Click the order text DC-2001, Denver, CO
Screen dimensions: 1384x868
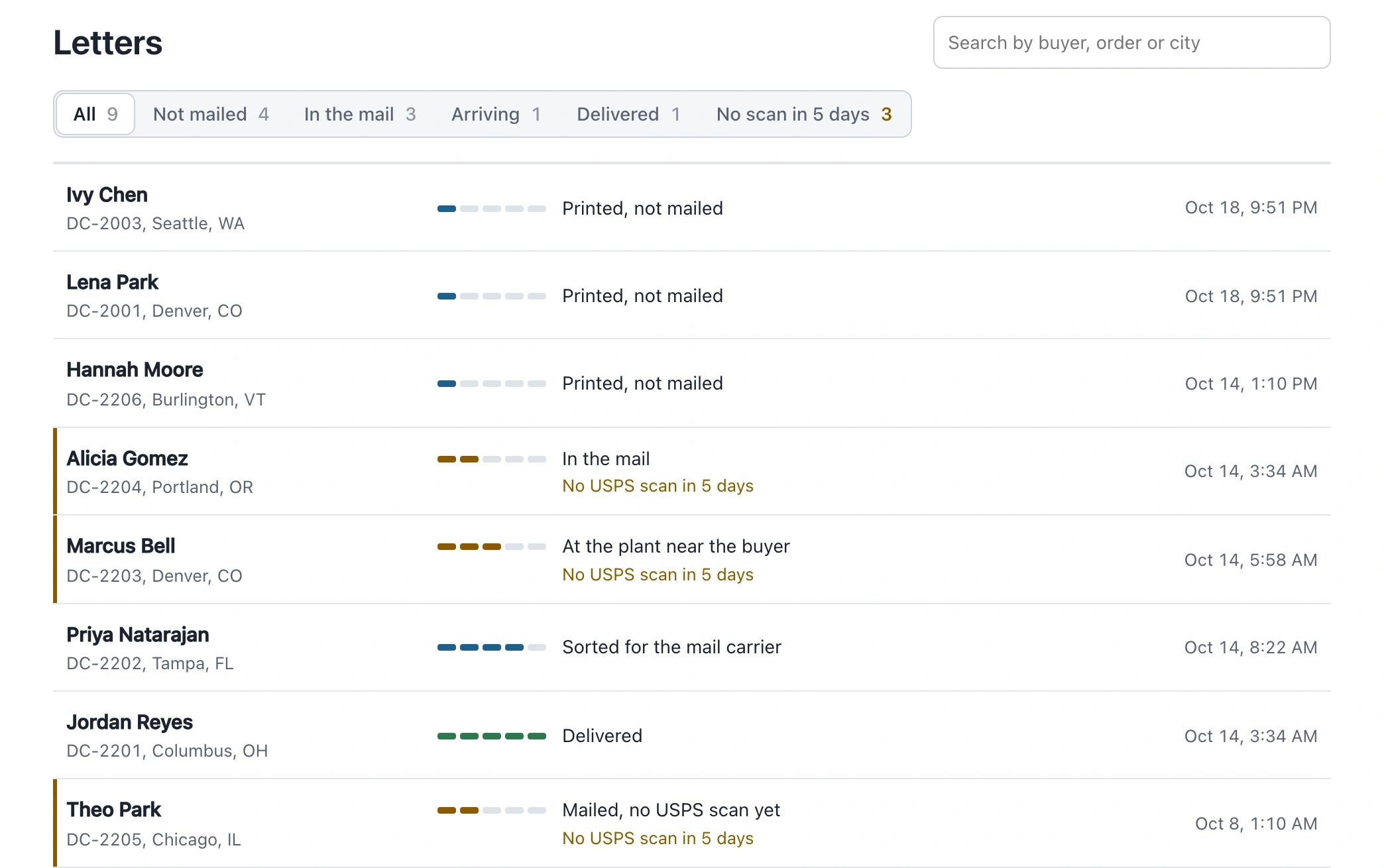(154, 311)
